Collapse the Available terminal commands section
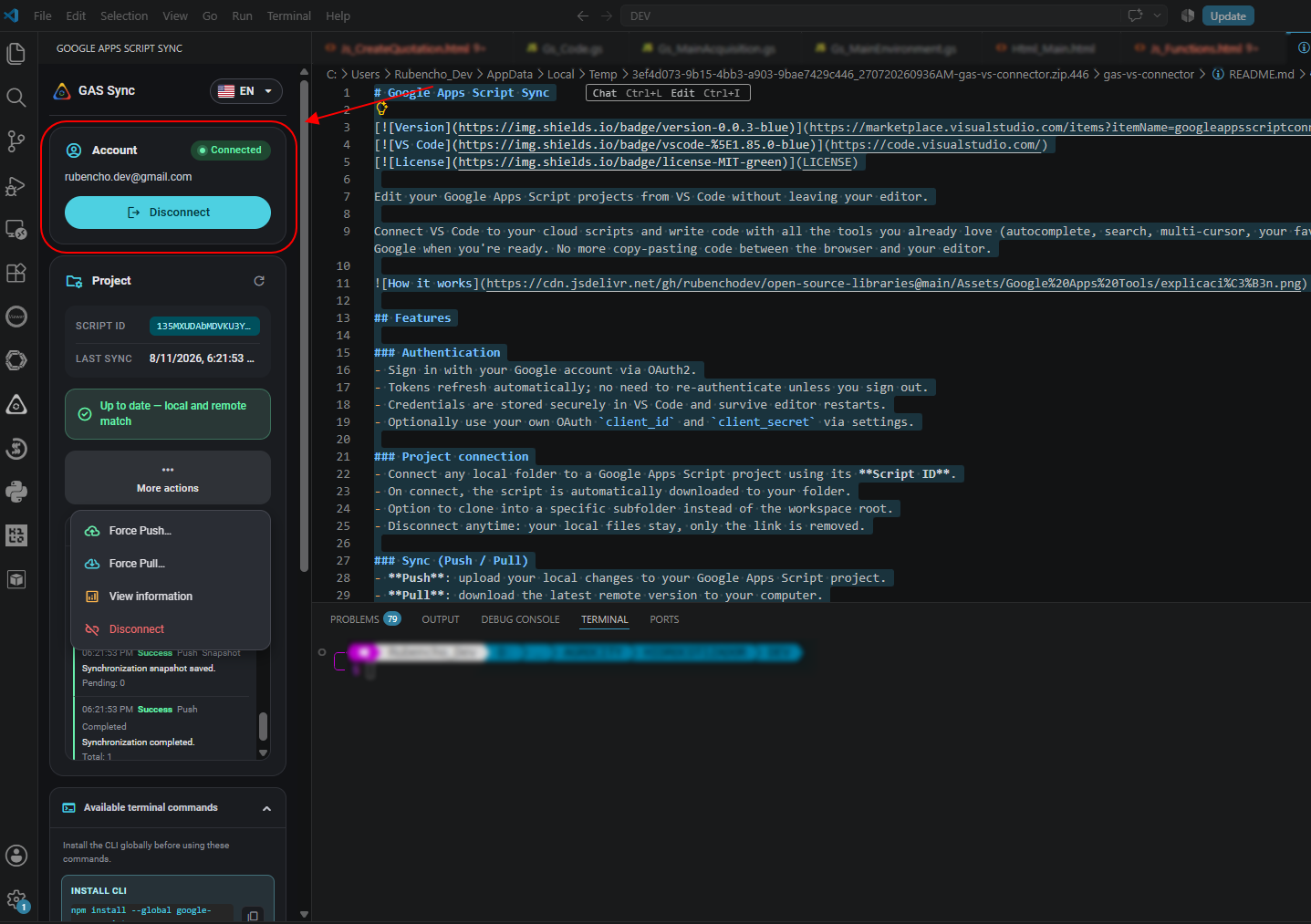1311x924 pixels. click(266, 808)
